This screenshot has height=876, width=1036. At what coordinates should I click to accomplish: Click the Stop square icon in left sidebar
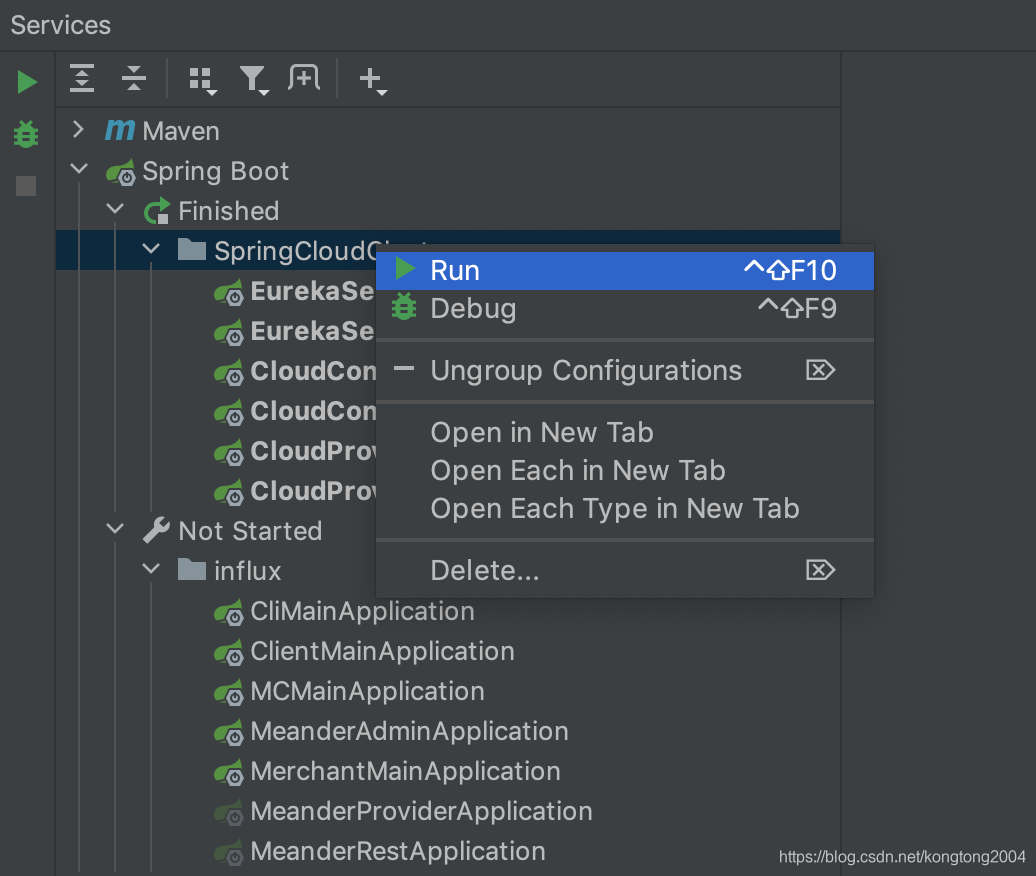pyautogui.click(x=26, y=186)
